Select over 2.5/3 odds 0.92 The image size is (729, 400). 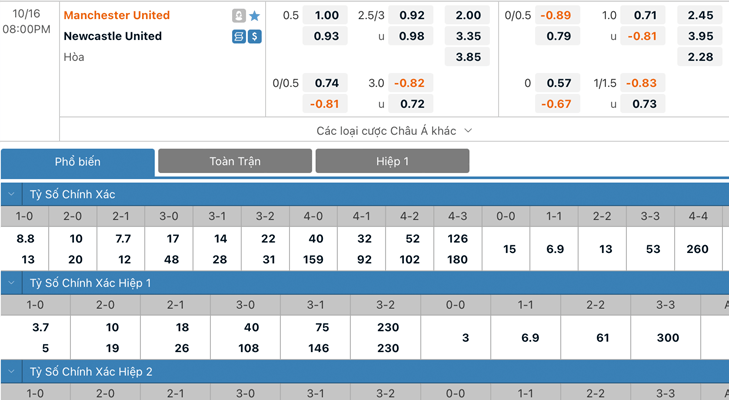click(411, 15)
